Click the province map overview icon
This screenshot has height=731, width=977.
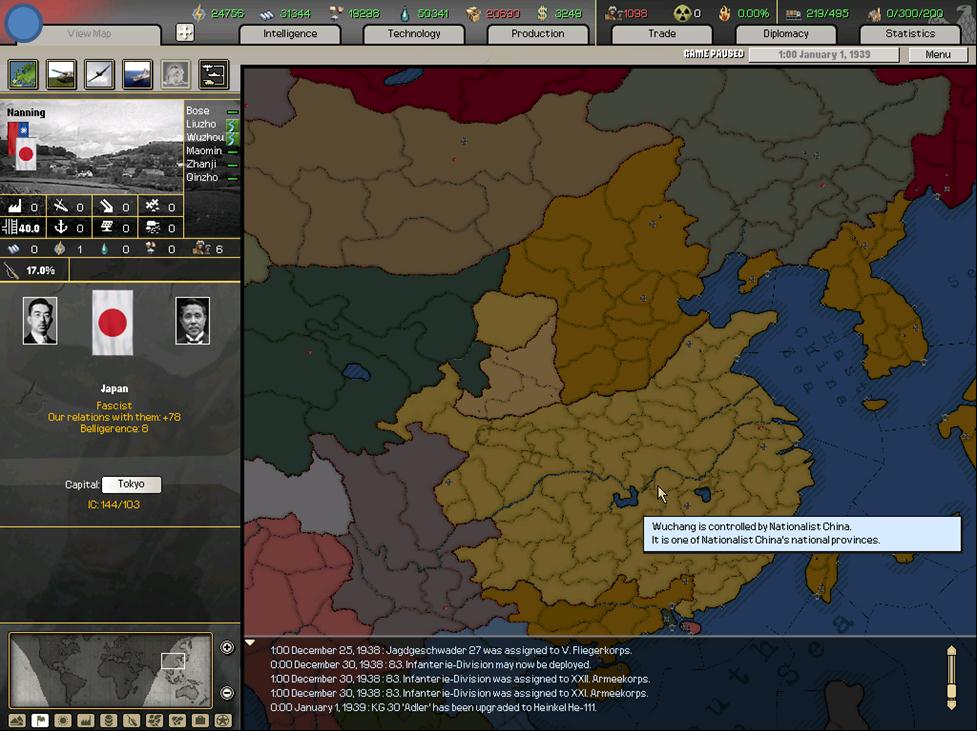coord(24,75)
